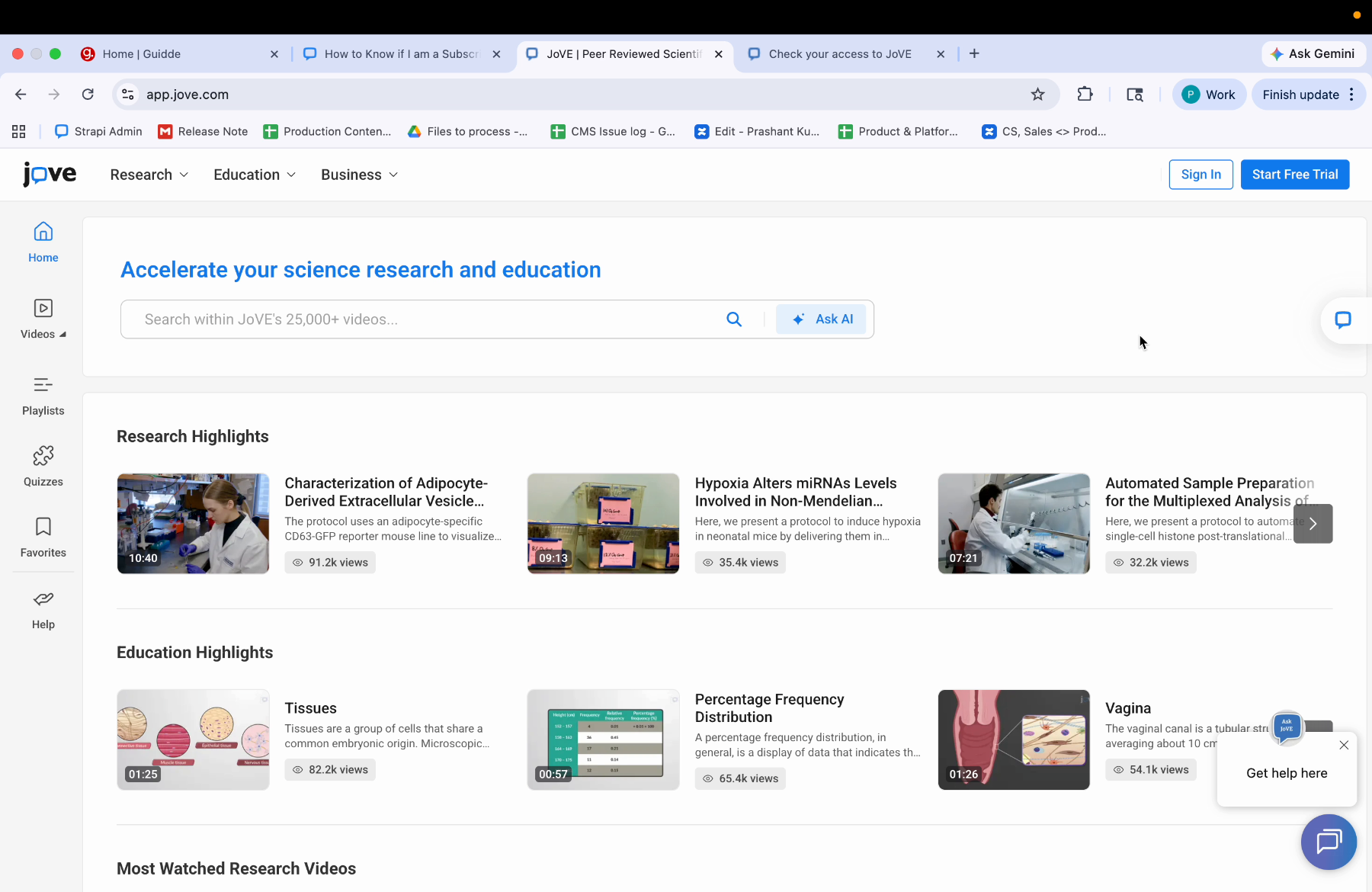Open the Home Guidde browser tab

click(x=141, y=53)
